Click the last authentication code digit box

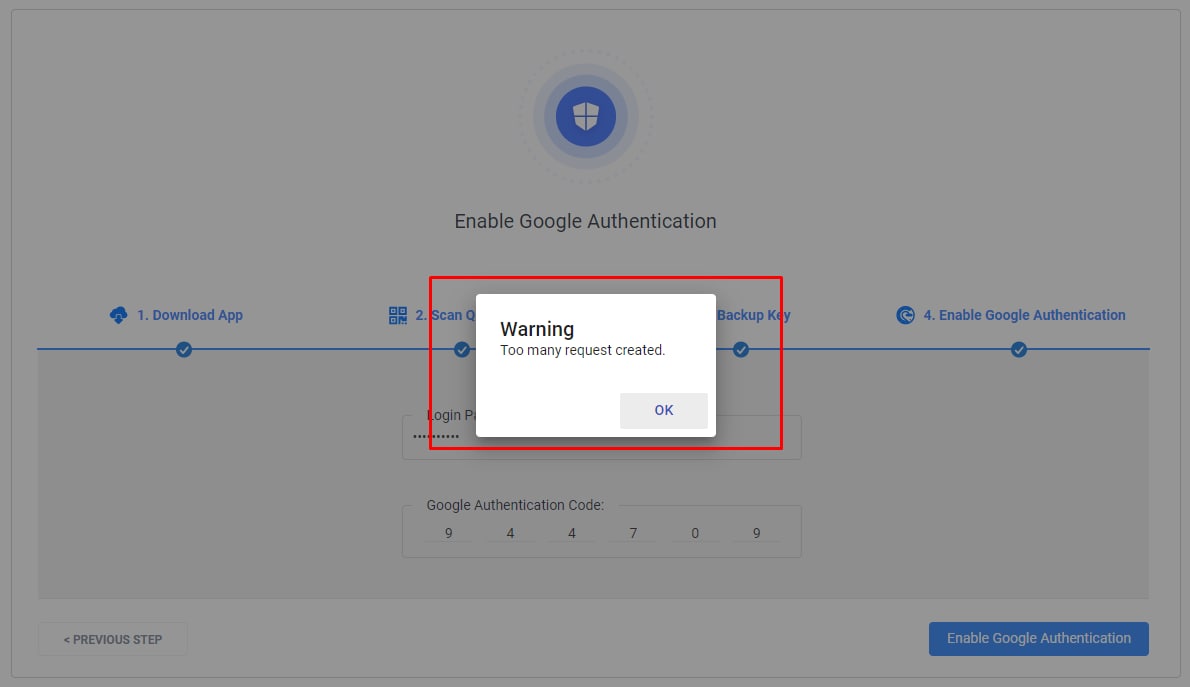(756, 533)
